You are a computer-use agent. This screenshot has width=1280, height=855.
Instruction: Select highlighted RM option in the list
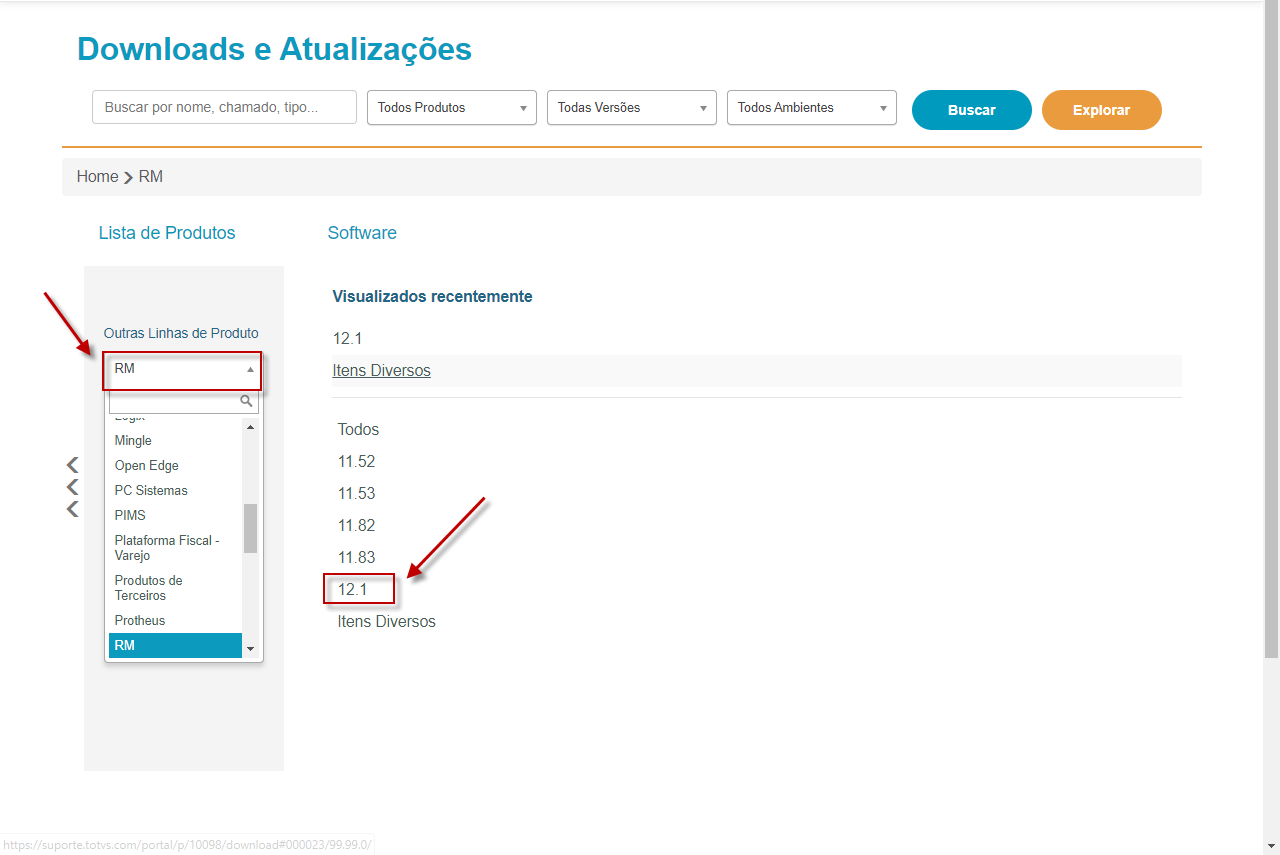(x=175, y=646)
